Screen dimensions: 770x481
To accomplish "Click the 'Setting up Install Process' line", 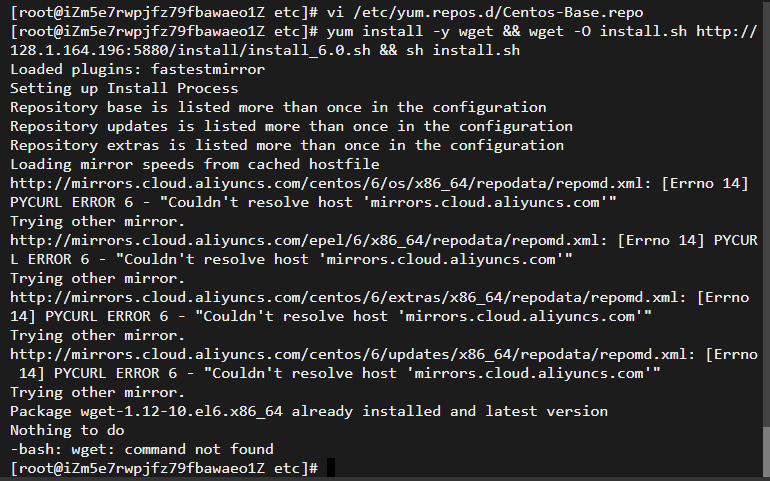I will [x=124, y=88].
